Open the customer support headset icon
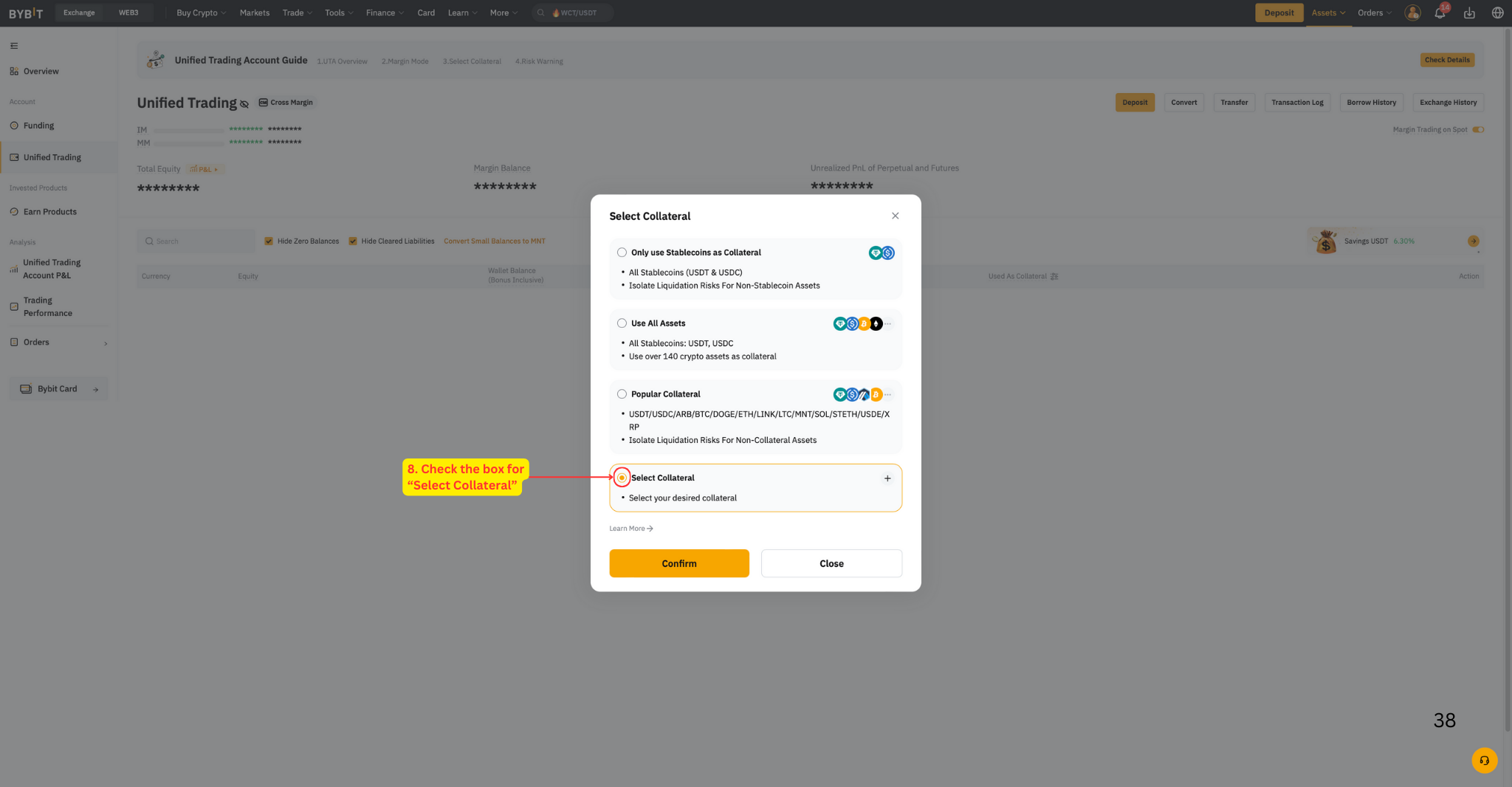Screen dimensions: 1512x787 pyautogui.click(x=1484, y=760)
